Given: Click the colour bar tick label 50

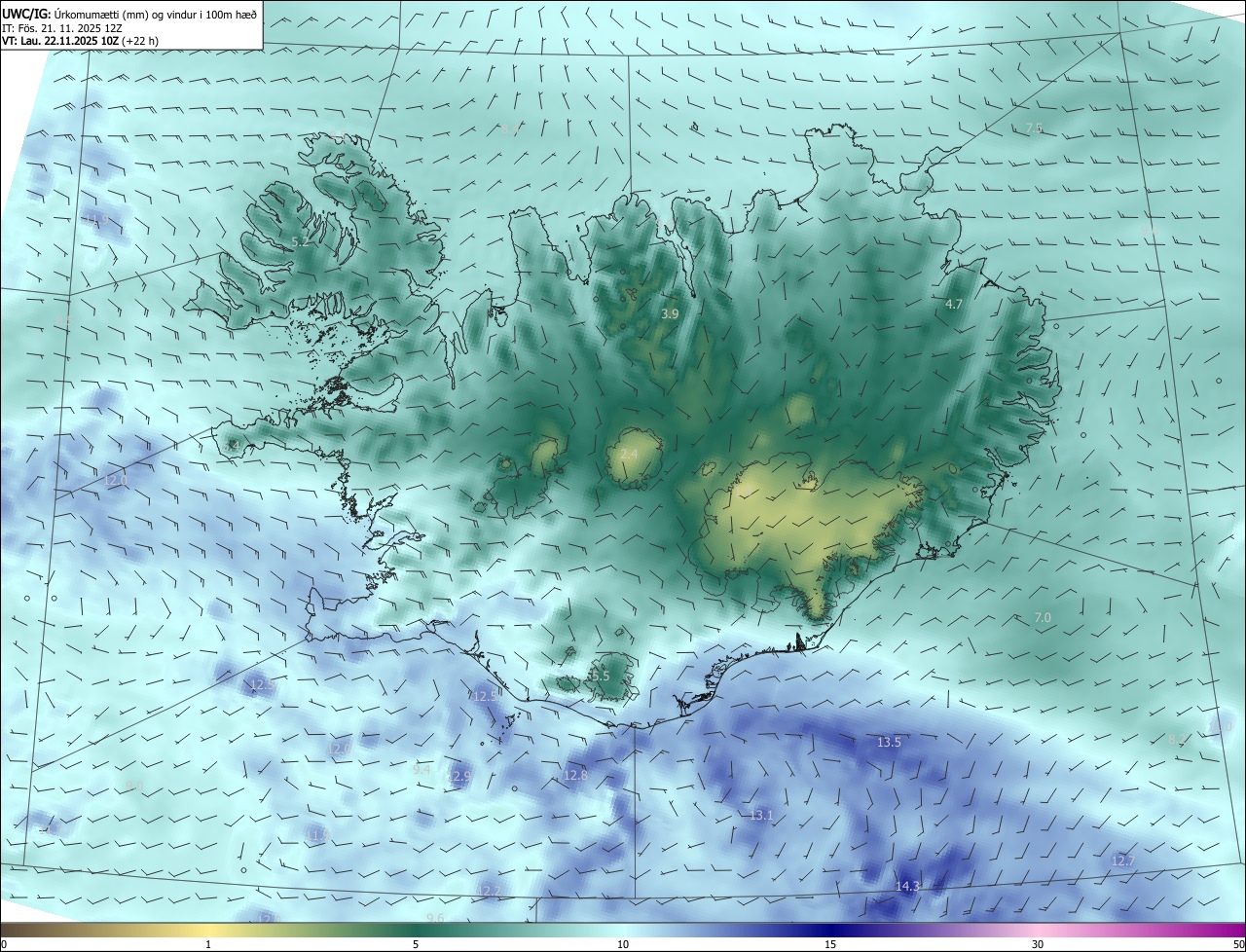Looking at the screenshot, I should 1238,944.
